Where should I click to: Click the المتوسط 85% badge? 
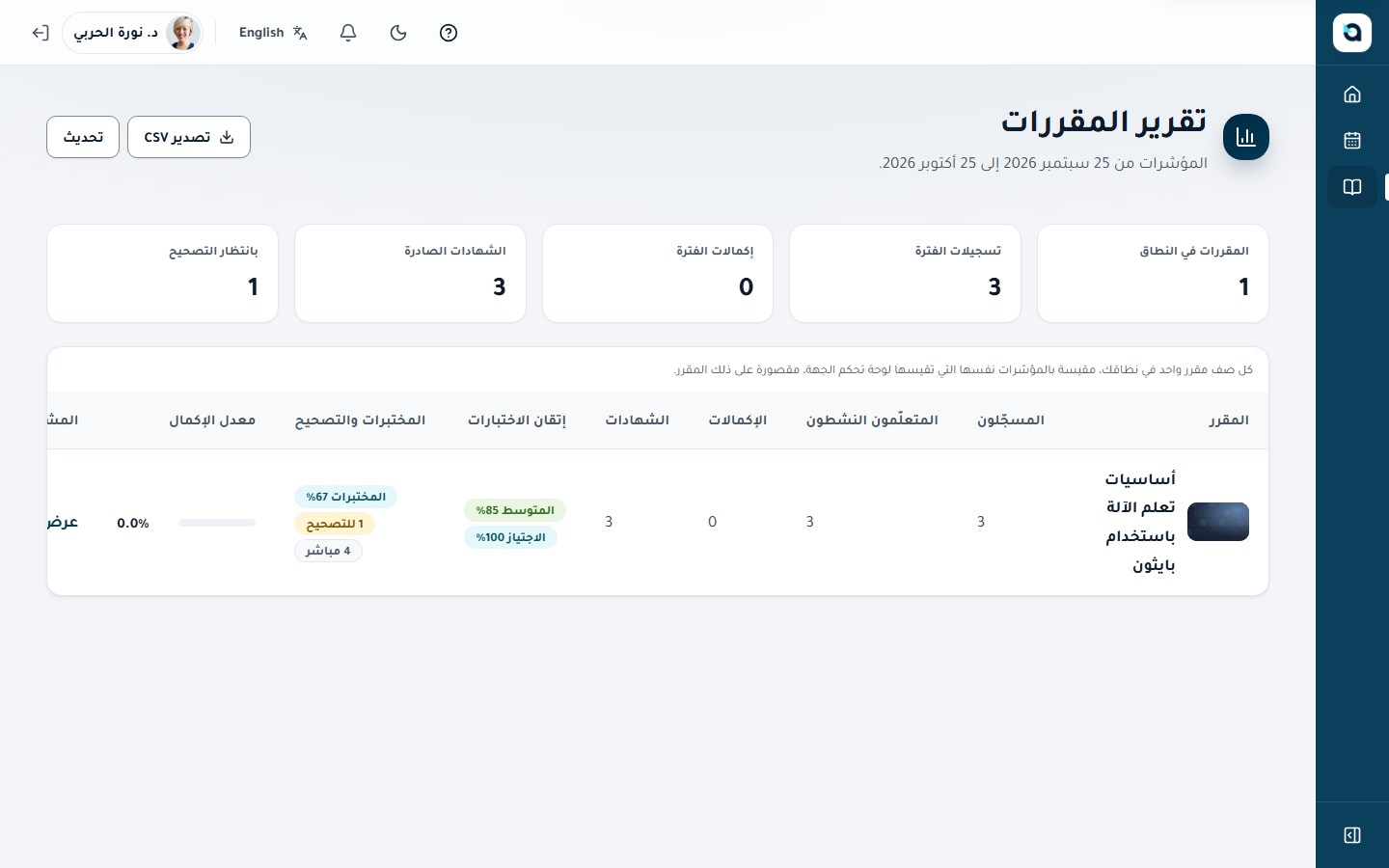(x=515, y=510)
